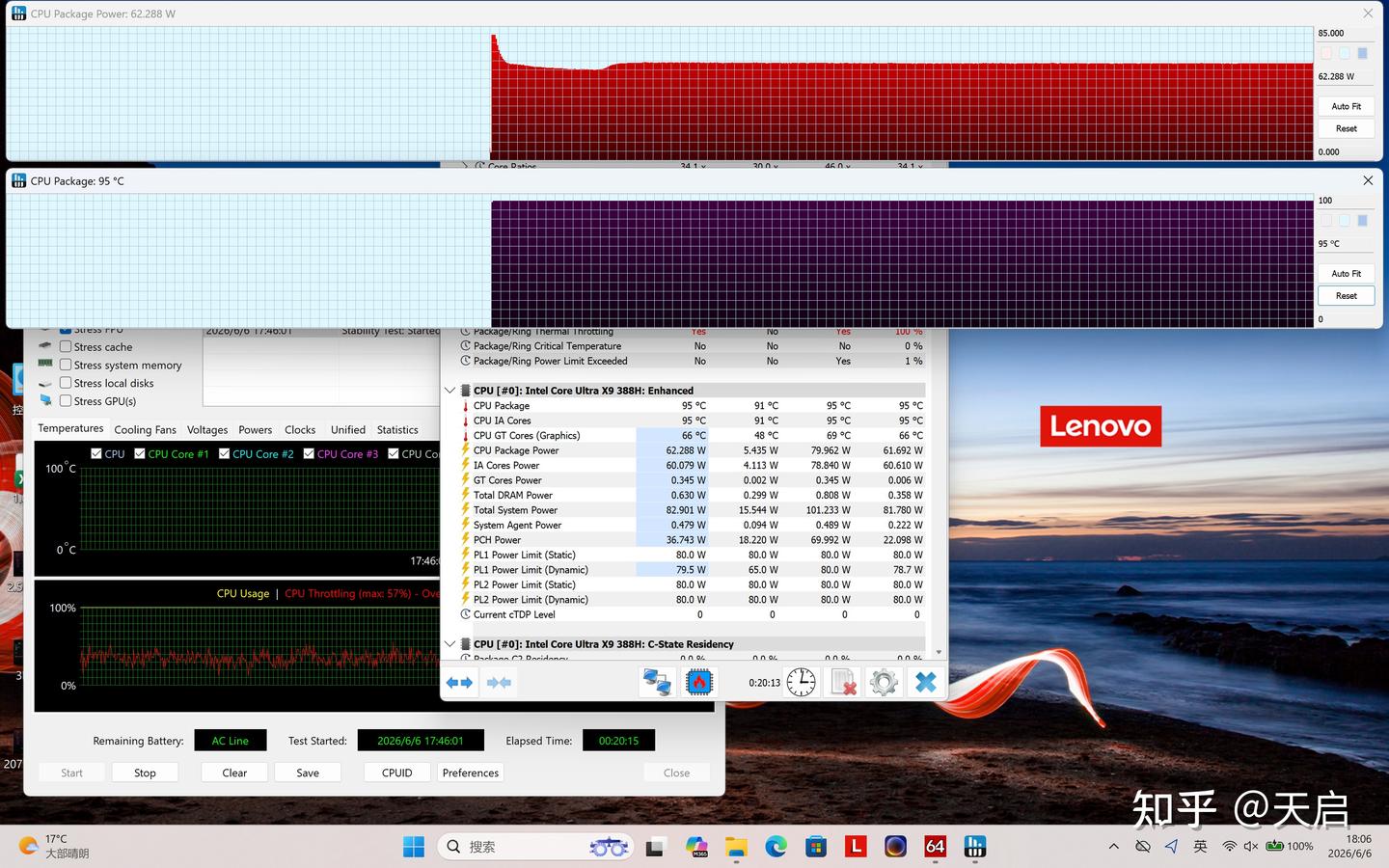
Task: Switch to Statistics tab
Action: (x=397, y=430)
